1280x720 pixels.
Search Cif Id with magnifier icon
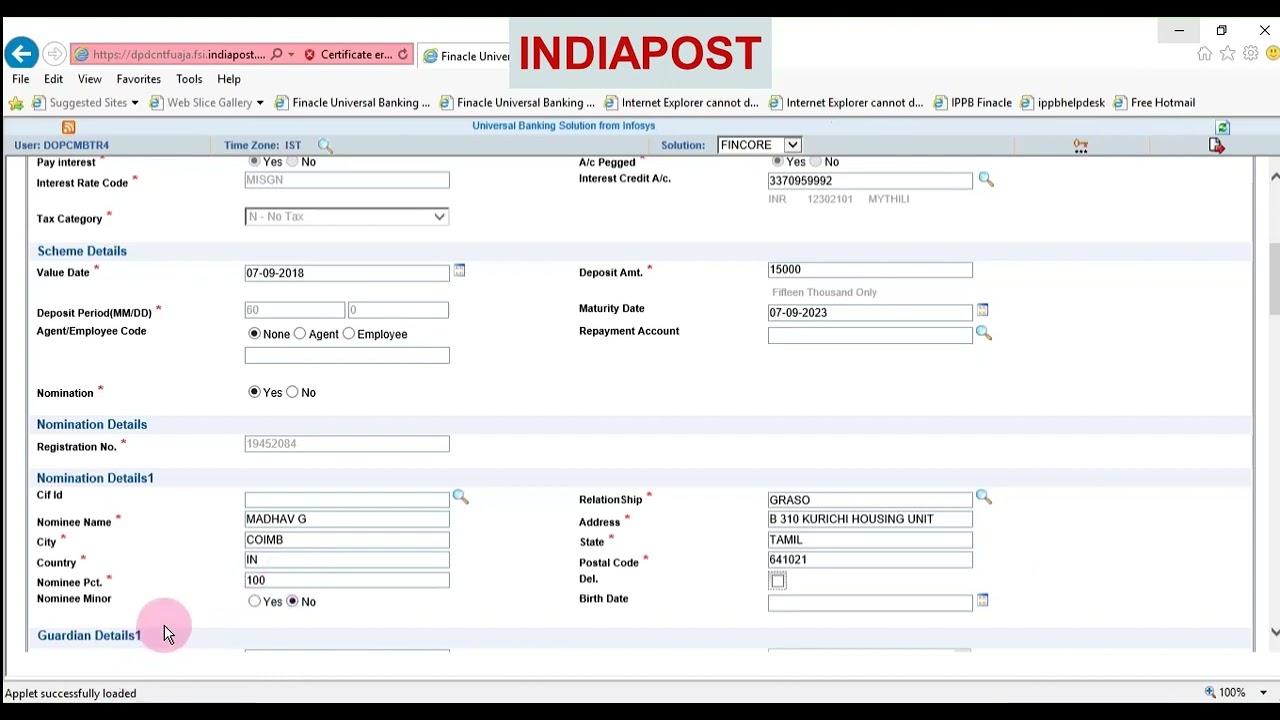[x=460, y=497]
